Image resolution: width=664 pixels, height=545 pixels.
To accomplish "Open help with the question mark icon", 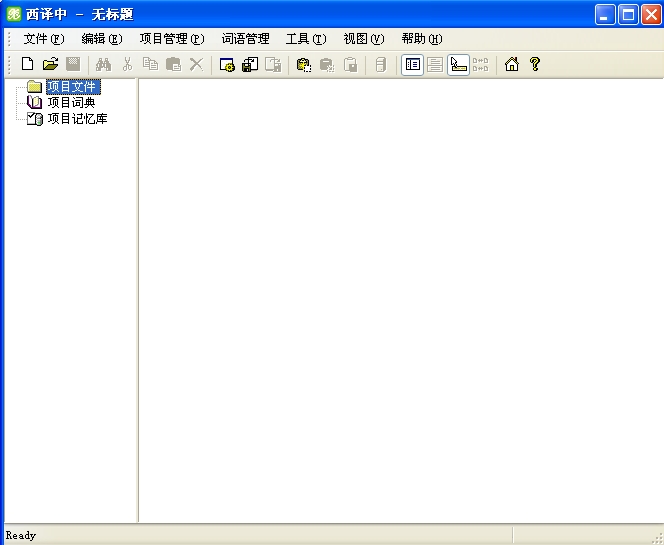I will pos(535,64).
